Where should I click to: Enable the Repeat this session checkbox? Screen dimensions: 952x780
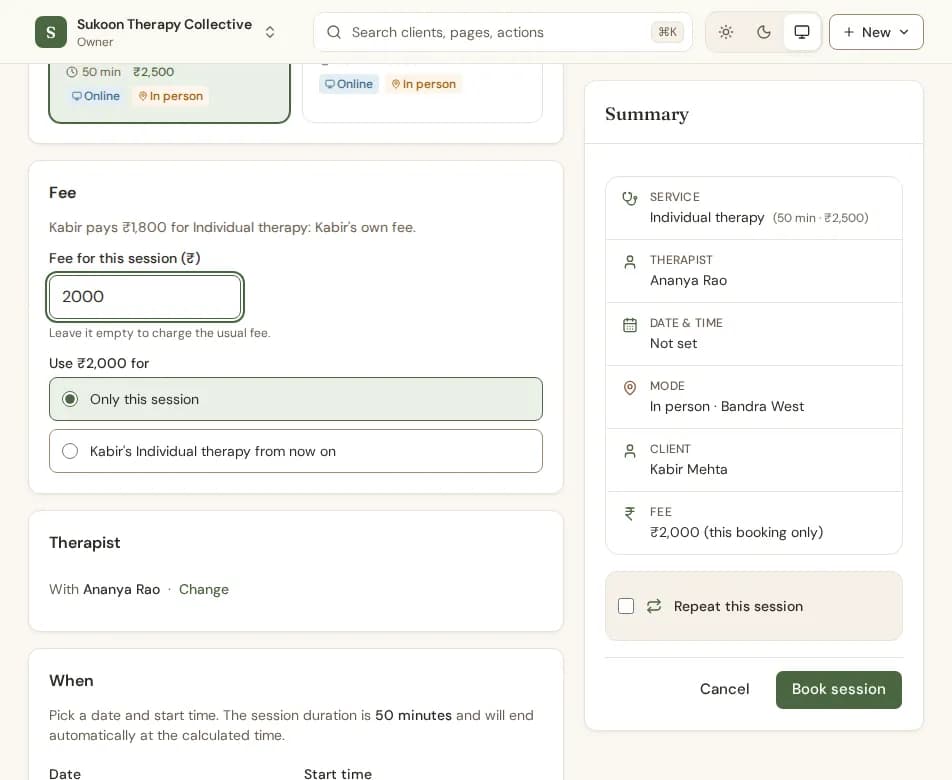[x=626, y=606]
